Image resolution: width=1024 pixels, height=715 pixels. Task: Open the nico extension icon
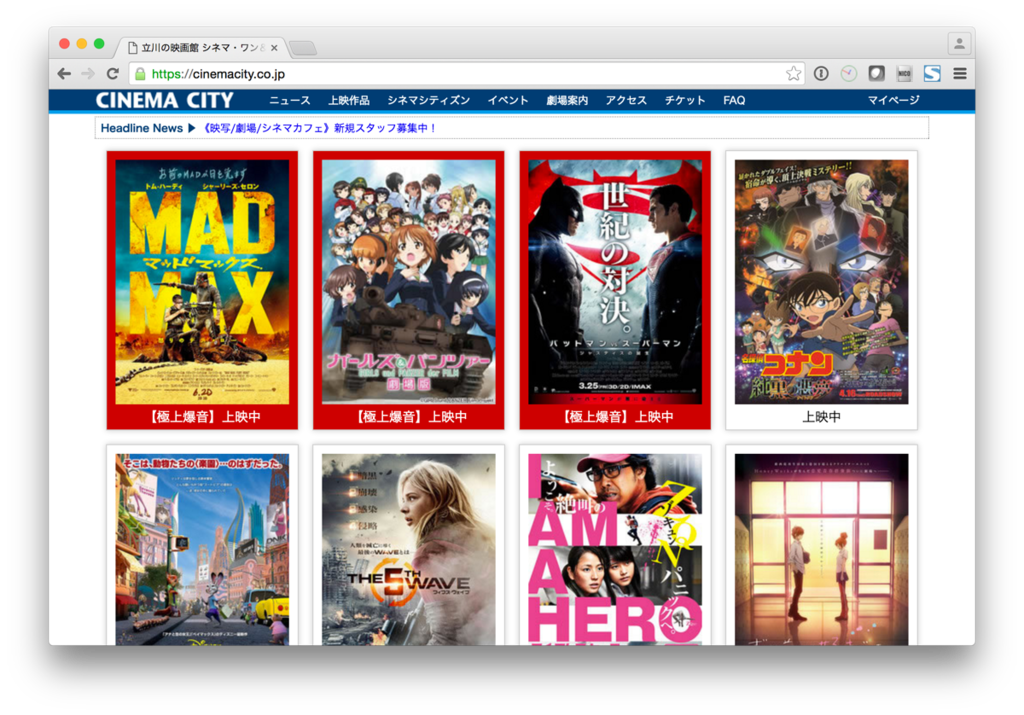coord(904,74)
